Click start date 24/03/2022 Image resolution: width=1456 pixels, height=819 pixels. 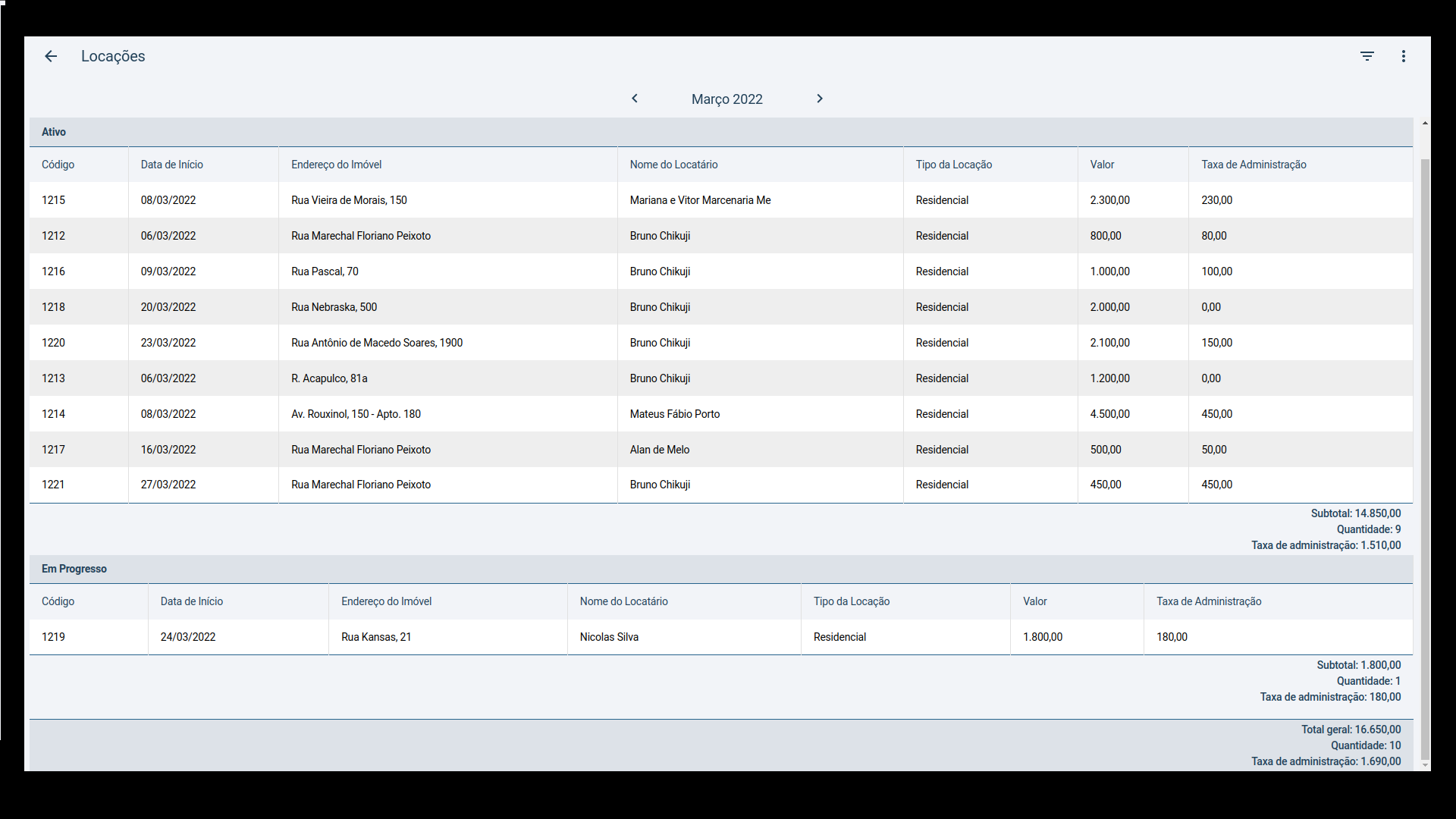188,637
